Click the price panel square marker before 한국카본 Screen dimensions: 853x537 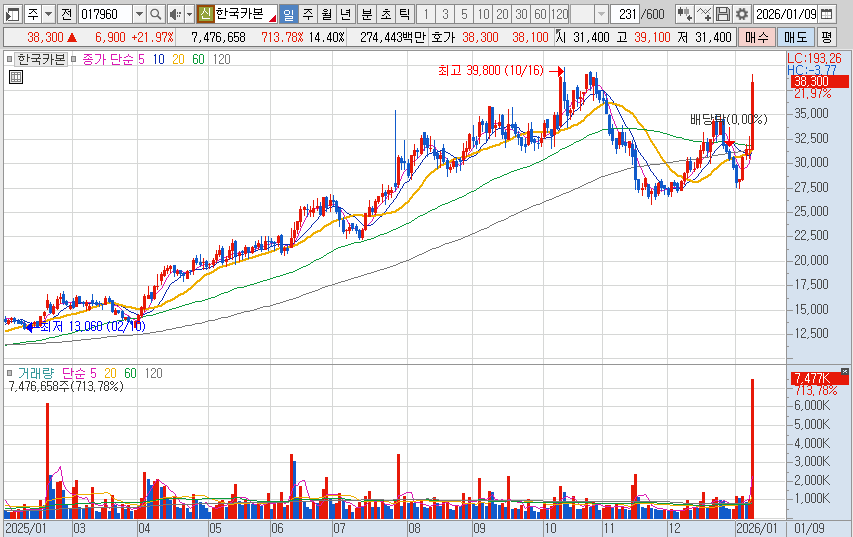9,59
